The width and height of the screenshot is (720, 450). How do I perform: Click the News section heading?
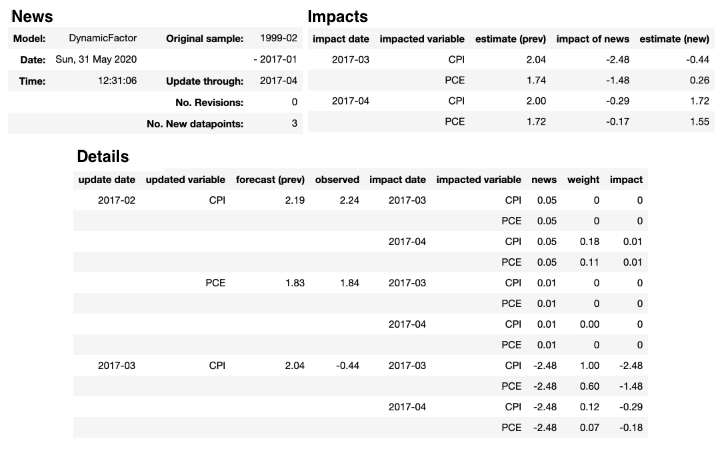[x=32, y=16]
